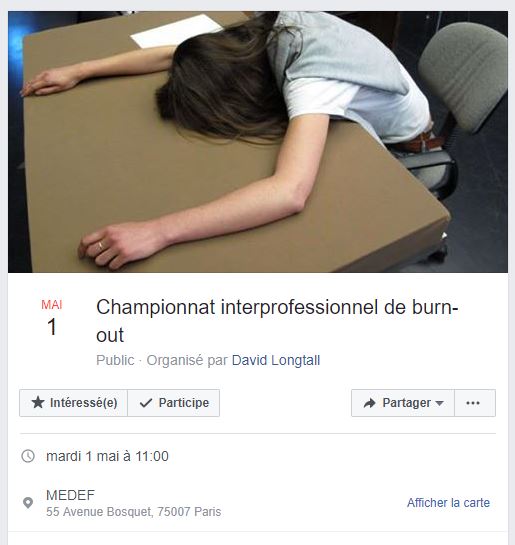Mark yourself as Intéressé(e)
The width and height of the screenshot is (515, 545).
[x=73, y=403]
